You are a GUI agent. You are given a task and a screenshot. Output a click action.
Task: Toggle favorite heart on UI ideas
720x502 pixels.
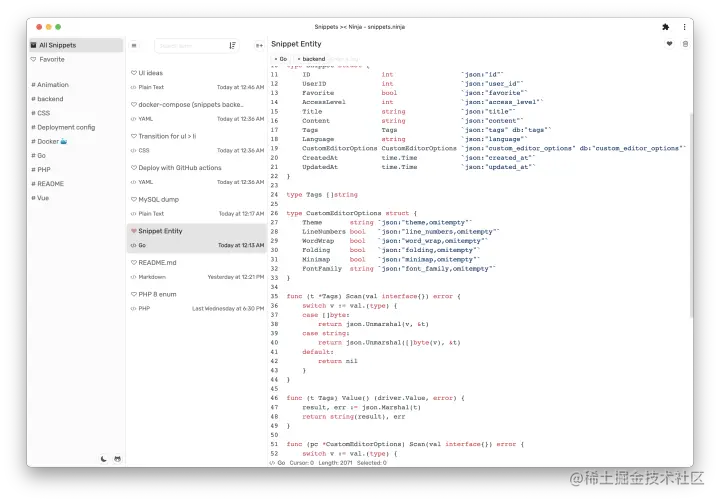pos(134,73)
